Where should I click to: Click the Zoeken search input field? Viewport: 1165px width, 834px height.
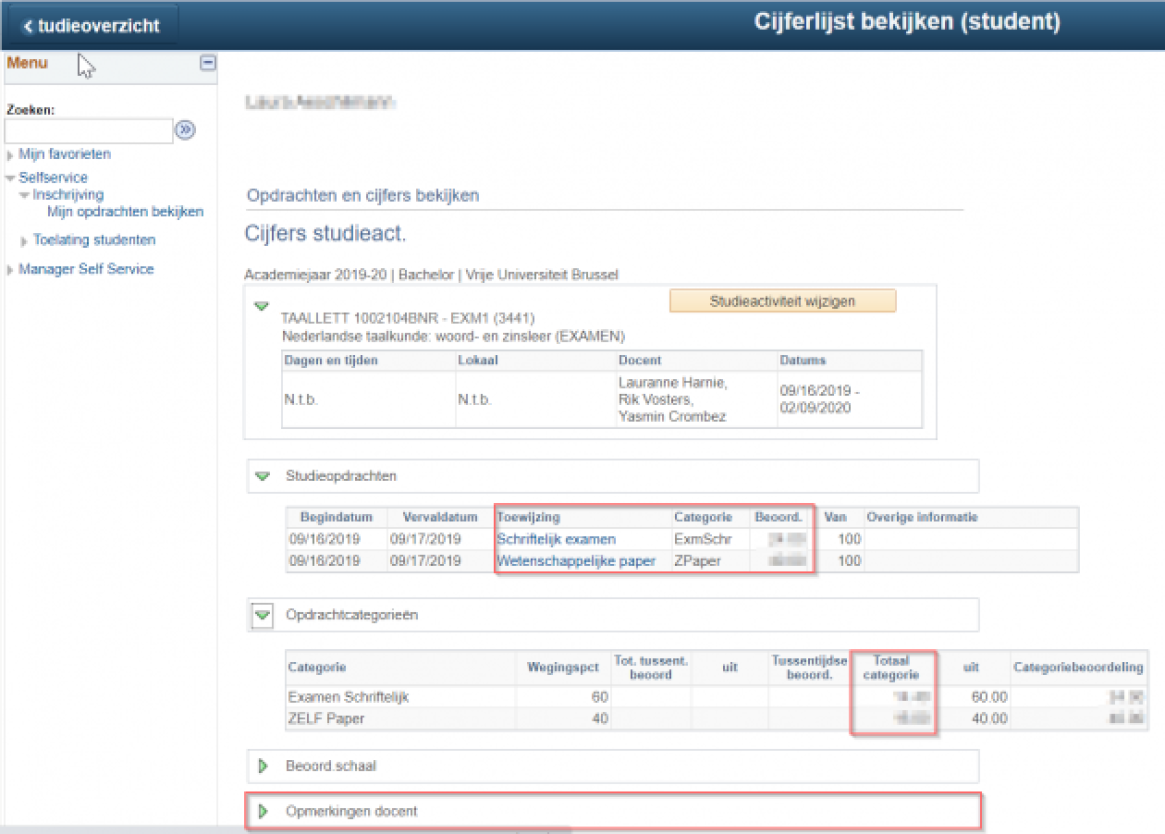(89, 131)
